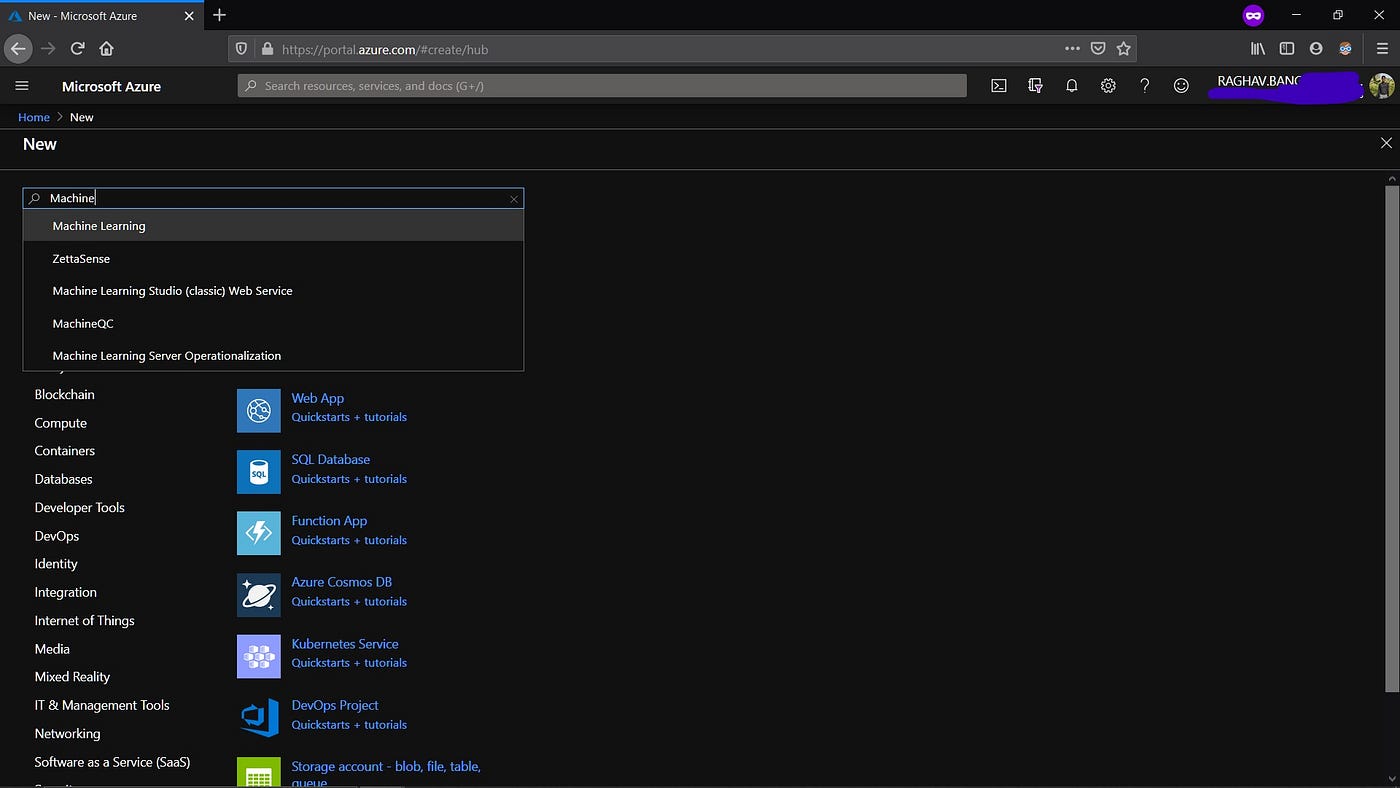Click the Web App icon

pos(259,410)
